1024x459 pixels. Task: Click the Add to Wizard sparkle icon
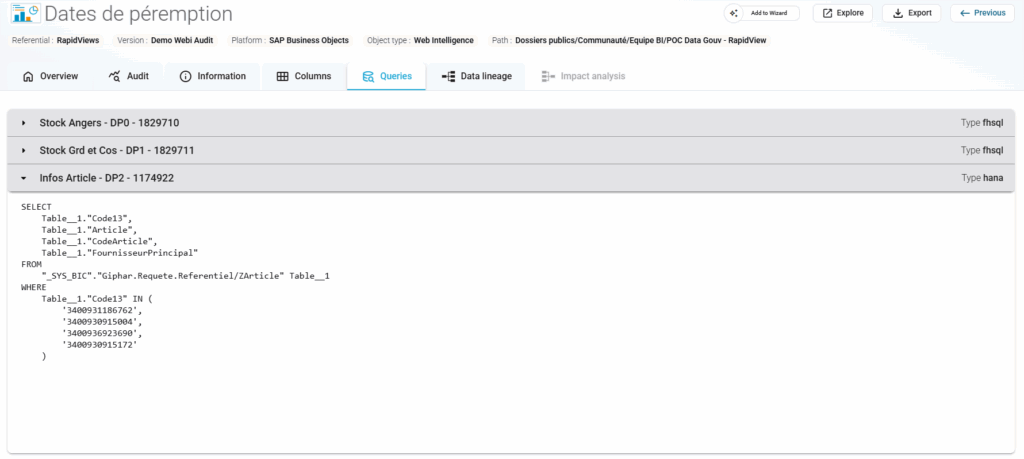[x=735, y=13]
